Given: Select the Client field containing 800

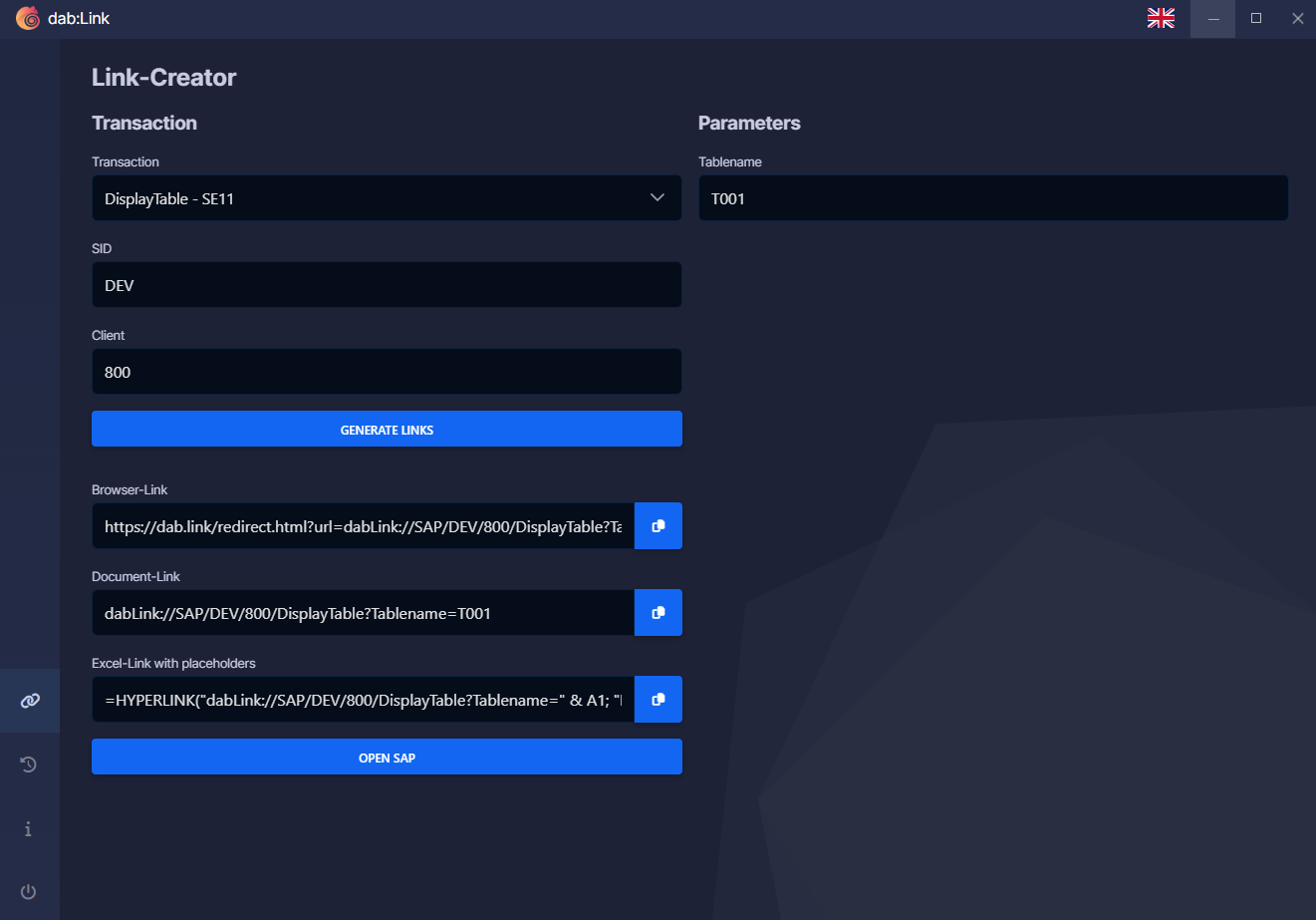Looking at the screenshot, I should (x=387, y=371).
